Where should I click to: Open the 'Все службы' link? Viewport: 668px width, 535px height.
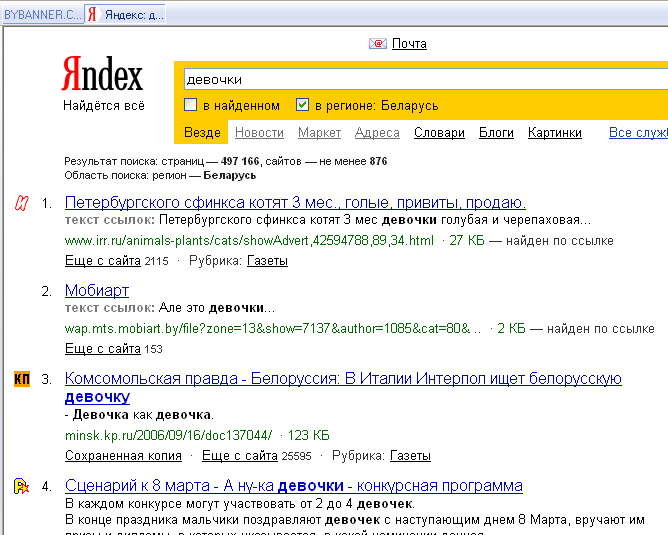(x=638, y=132)
